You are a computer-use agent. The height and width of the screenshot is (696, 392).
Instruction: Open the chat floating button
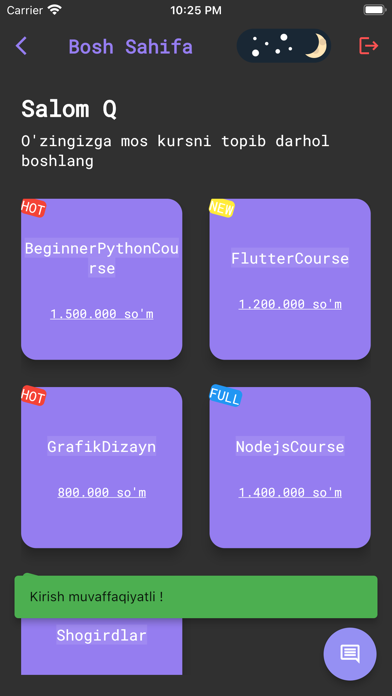coord(350,653)
